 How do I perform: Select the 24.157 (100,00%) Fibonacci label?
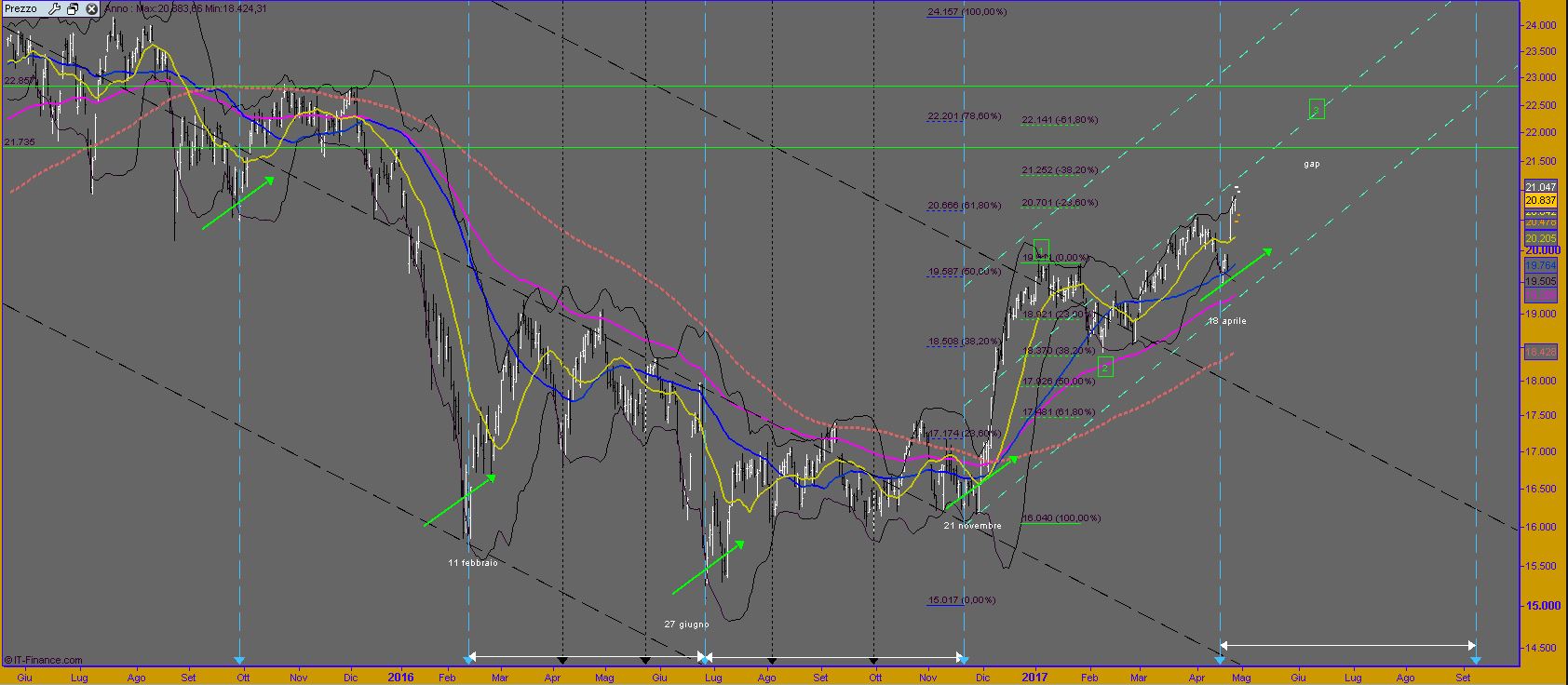point(967,12)
